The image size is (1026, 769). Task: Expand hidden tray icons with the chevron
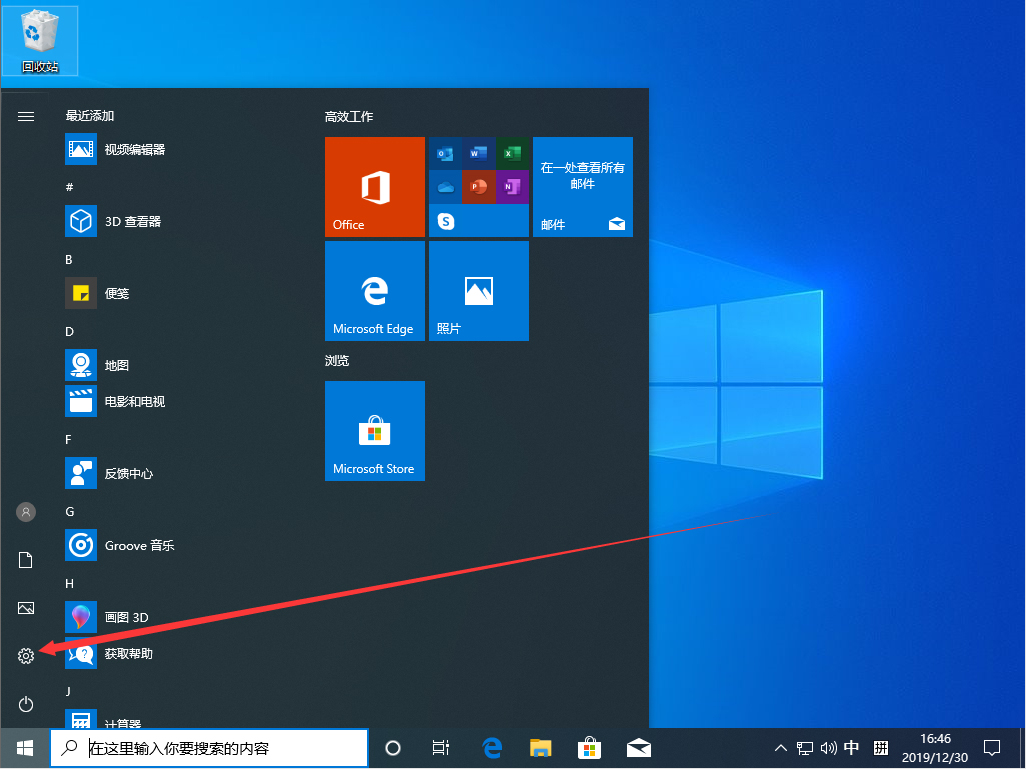coord(779,747)
